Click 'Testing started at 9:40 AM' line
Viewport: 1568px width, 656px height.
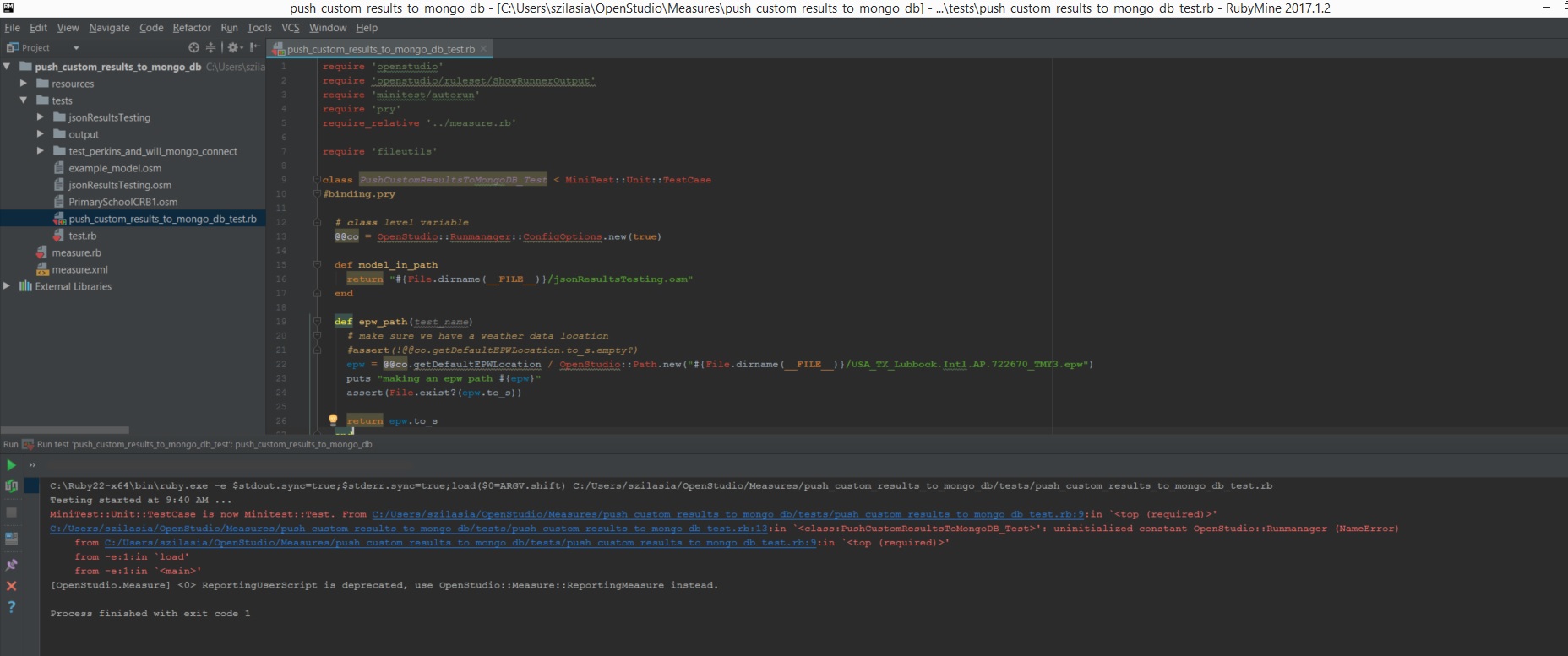coord(140,500)
